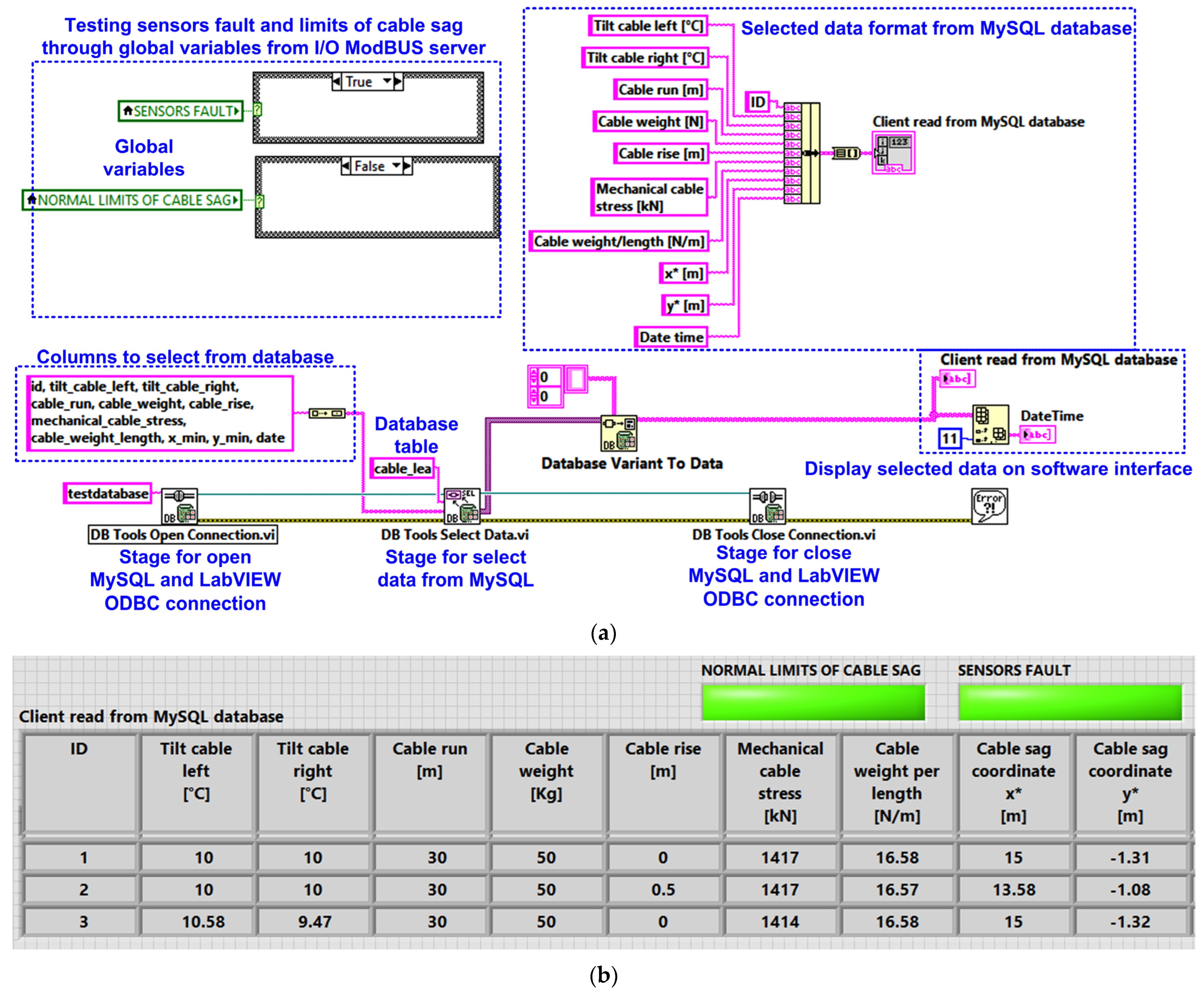Click the Mechanical cable stress column header

click(x=779, y=782)
